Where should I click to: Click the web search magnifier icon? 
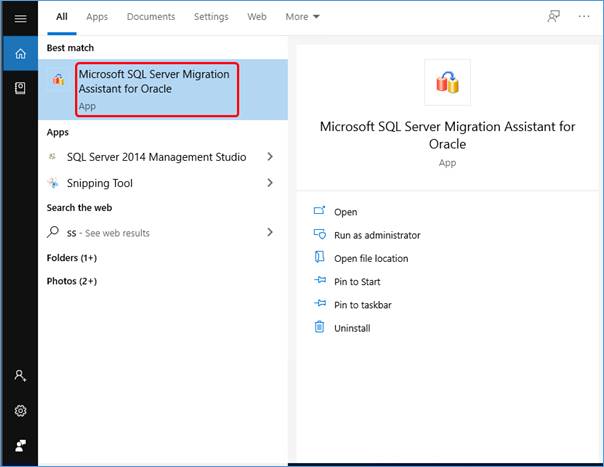(x=53, y=232)
